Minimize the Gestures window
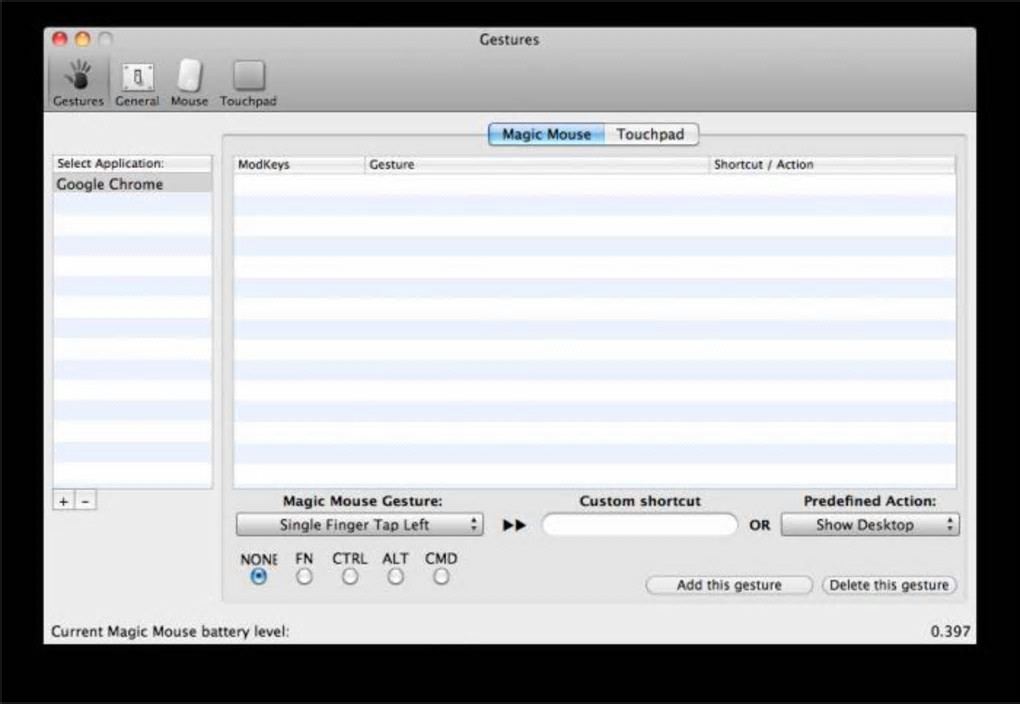Screen dimensions: 1020x704 pos(83,39)
